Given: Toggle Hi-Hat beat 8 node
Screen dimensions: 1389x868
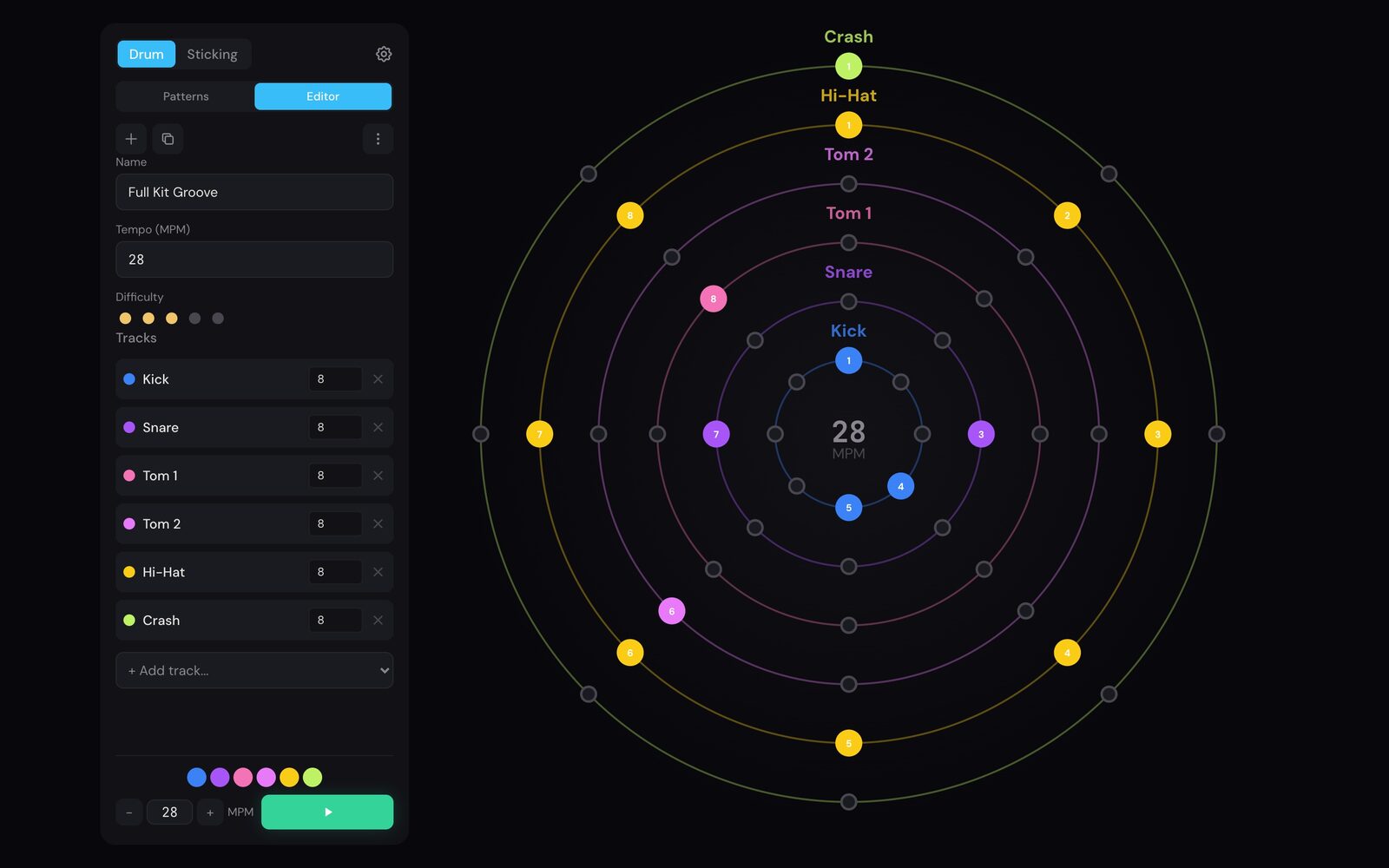Looking at the screenshot, I should pos(630,215).
